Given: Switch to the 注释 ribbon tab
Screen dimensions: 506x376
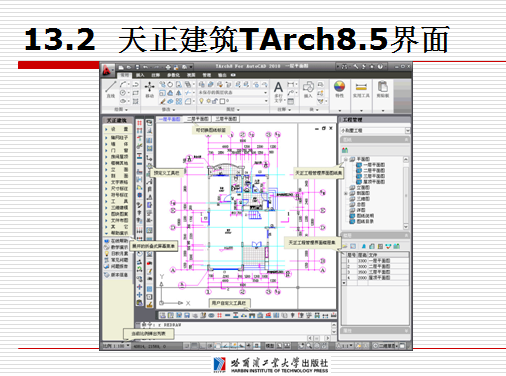Looking at the screenshot, I should pos(155,75).
